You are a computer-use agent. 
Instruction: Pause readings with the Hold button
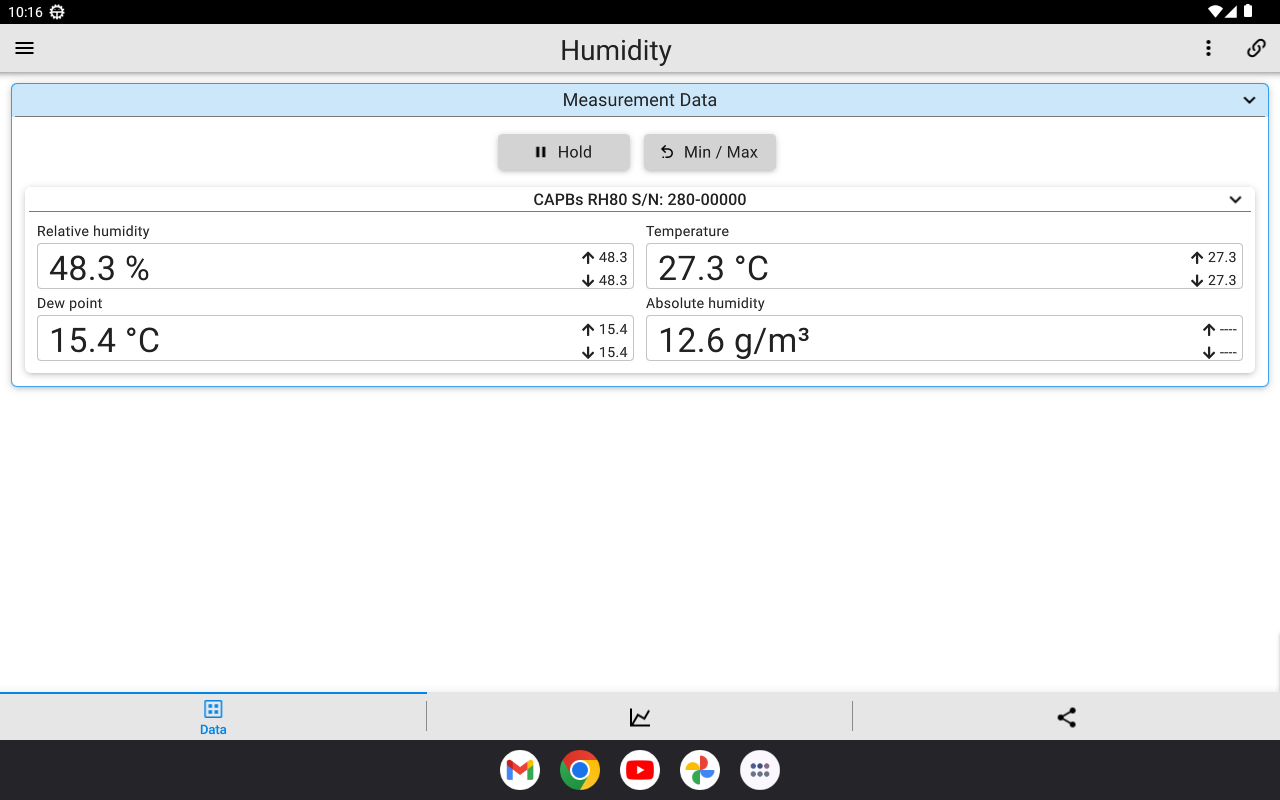pos(564,152)
